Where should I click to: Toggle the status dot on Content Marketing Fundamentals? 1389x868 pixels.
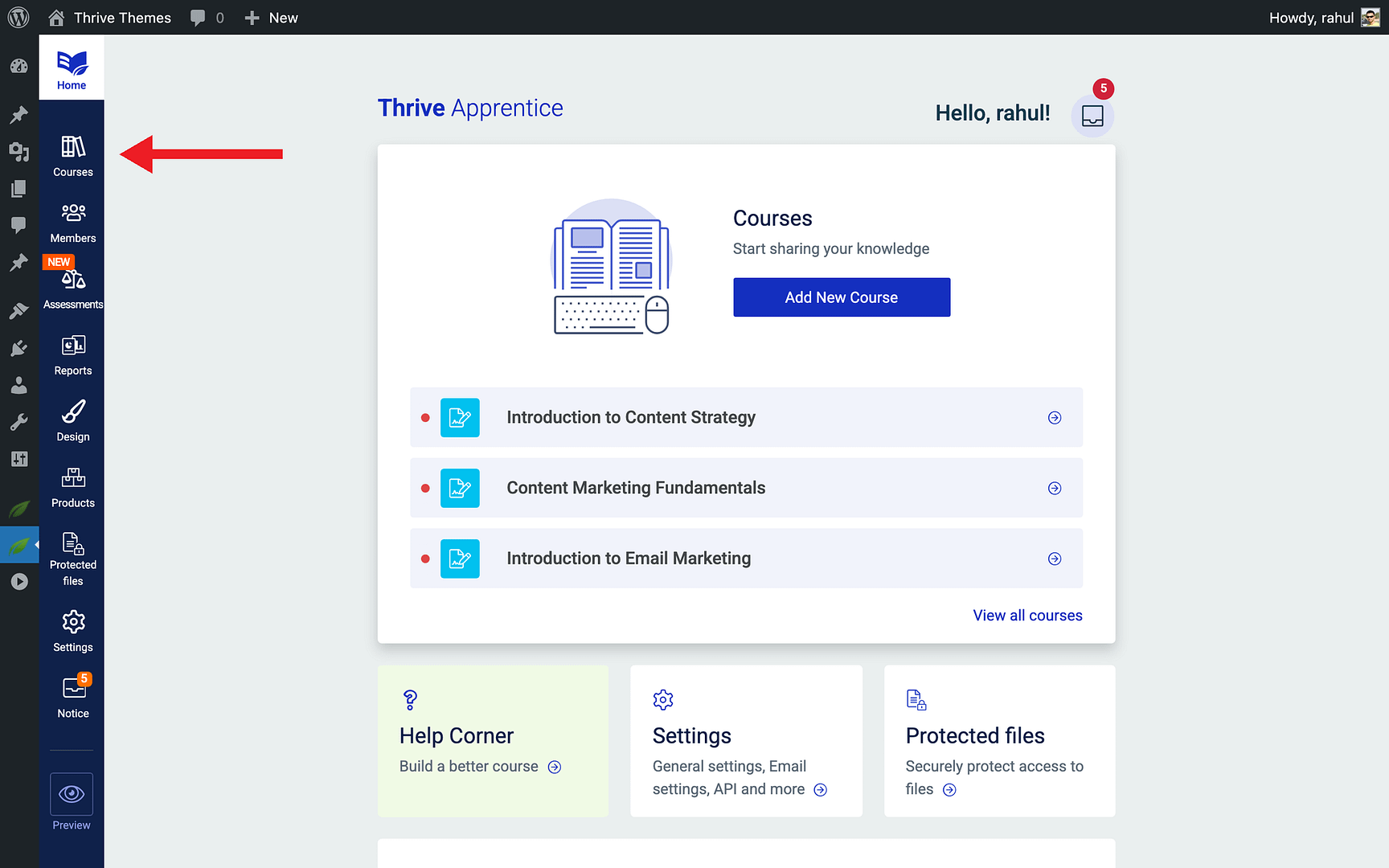pyautogui.click(x=425, y=488)
